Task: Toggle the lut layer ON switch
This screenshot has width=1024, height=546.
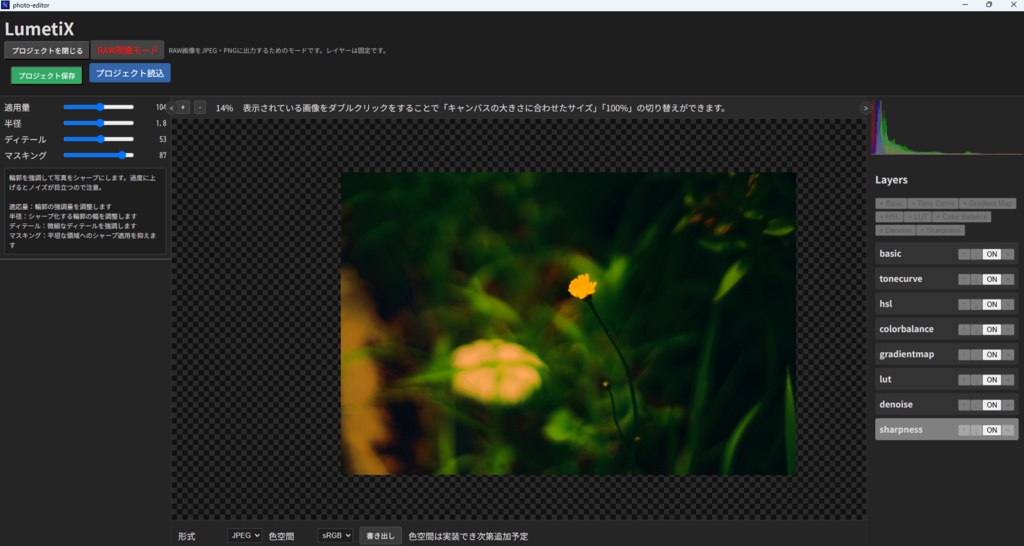Action: pos(991,380)
